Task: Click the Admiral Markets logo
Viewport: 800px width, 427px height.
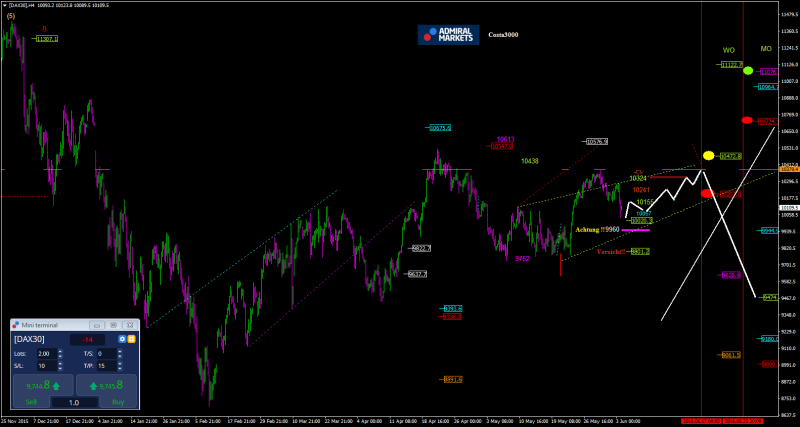Action: click(x=448, y=35)
